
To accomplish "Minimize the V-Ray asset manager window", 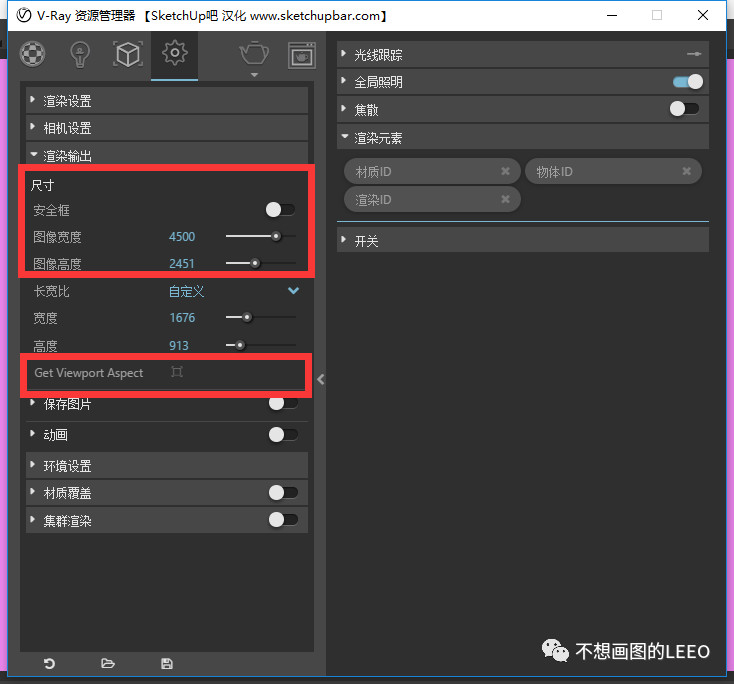I will pos(612,15).
